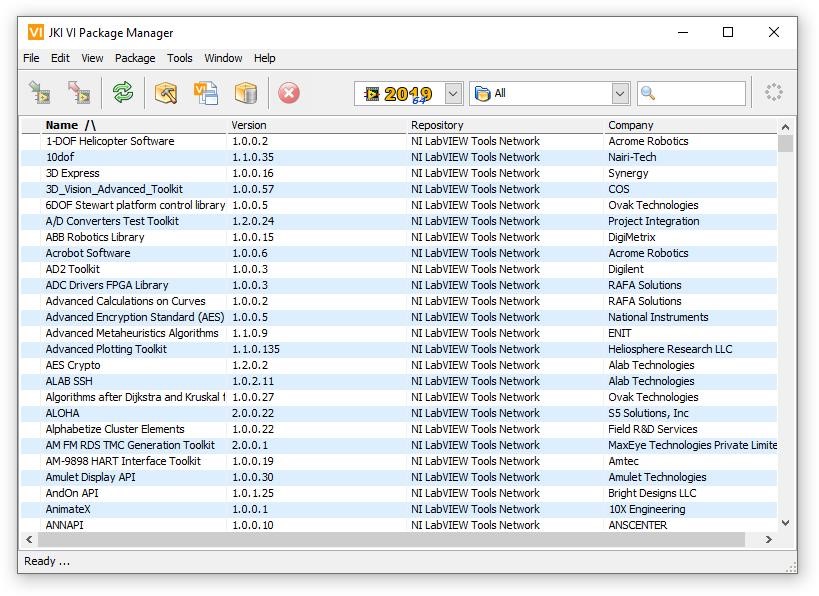Open the Package menu

point(135,58)
